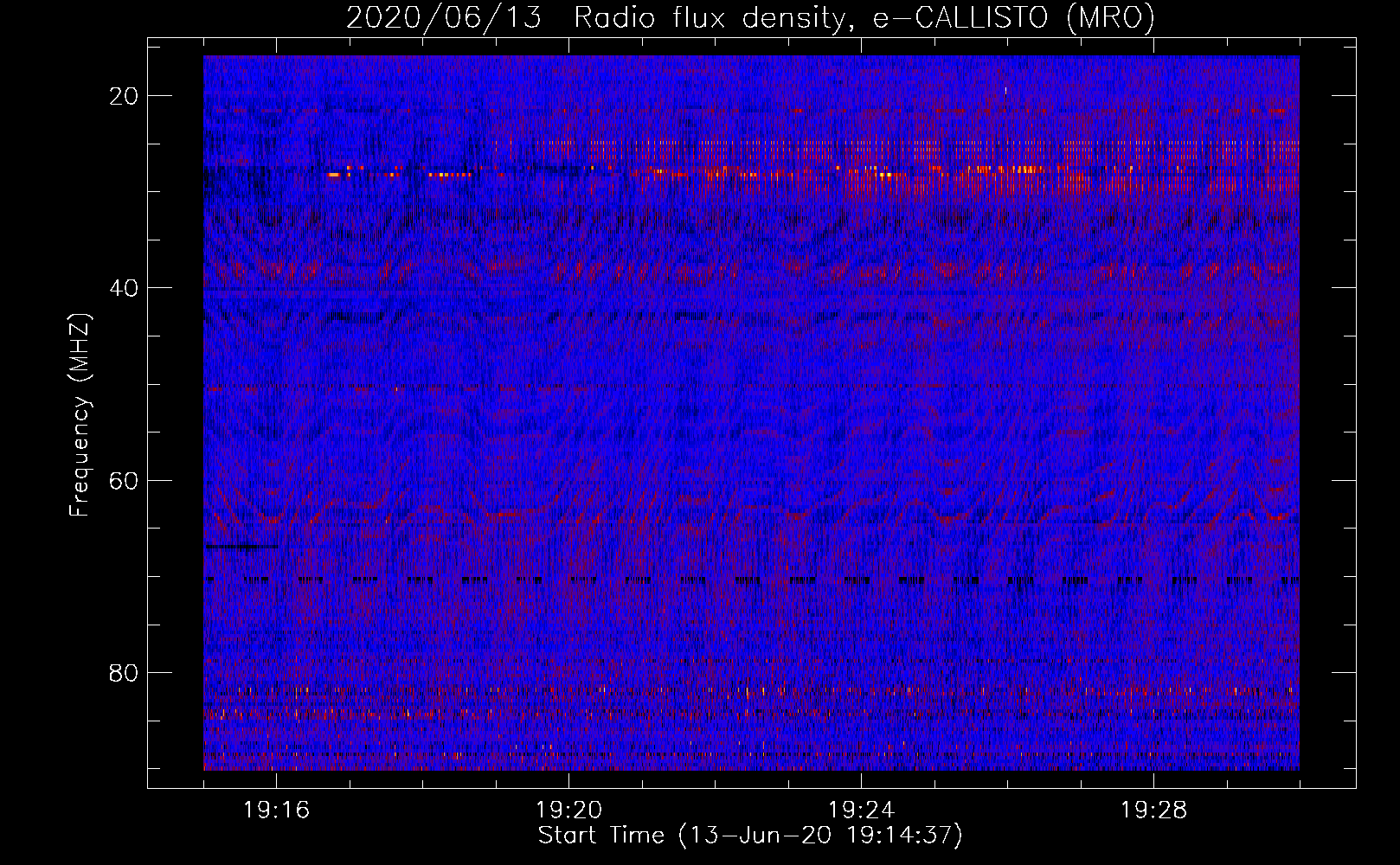
Task: Select the 19:24 time tick label
Action: [861, 811]
